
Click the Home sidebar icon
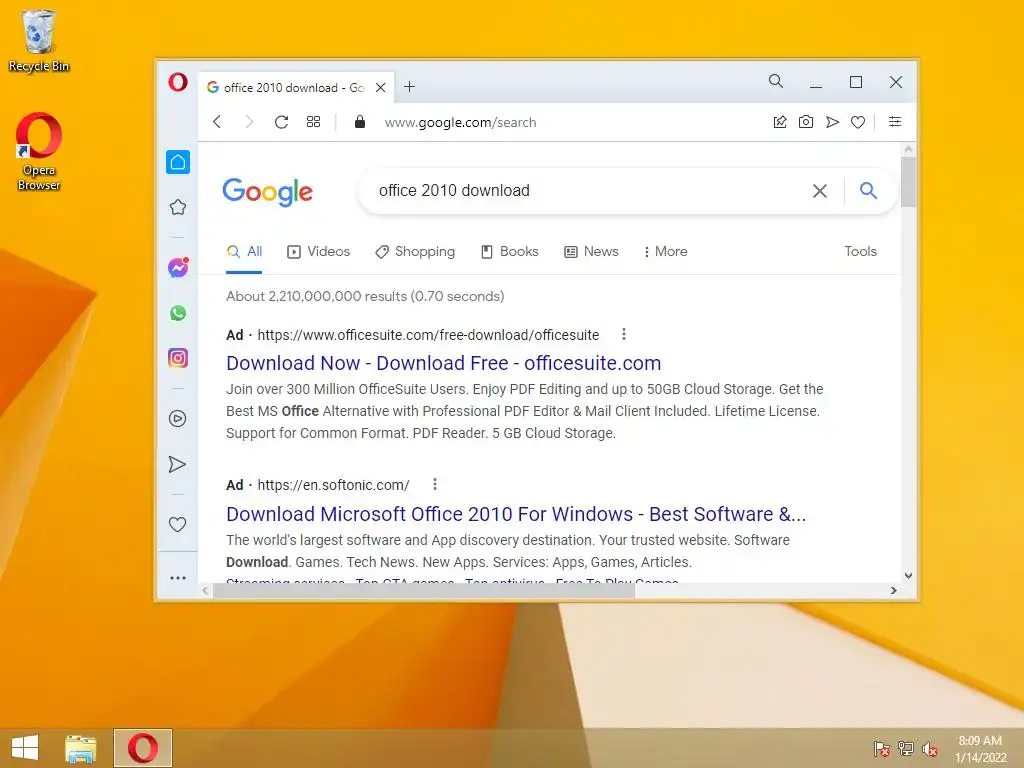point(178,162)
